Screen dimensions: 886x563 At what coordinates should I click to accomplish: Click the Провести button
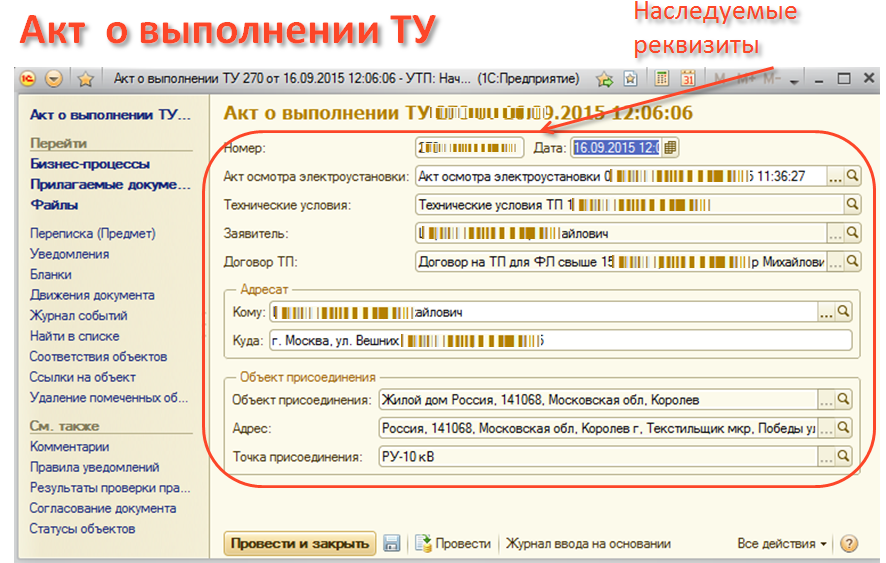456,544
